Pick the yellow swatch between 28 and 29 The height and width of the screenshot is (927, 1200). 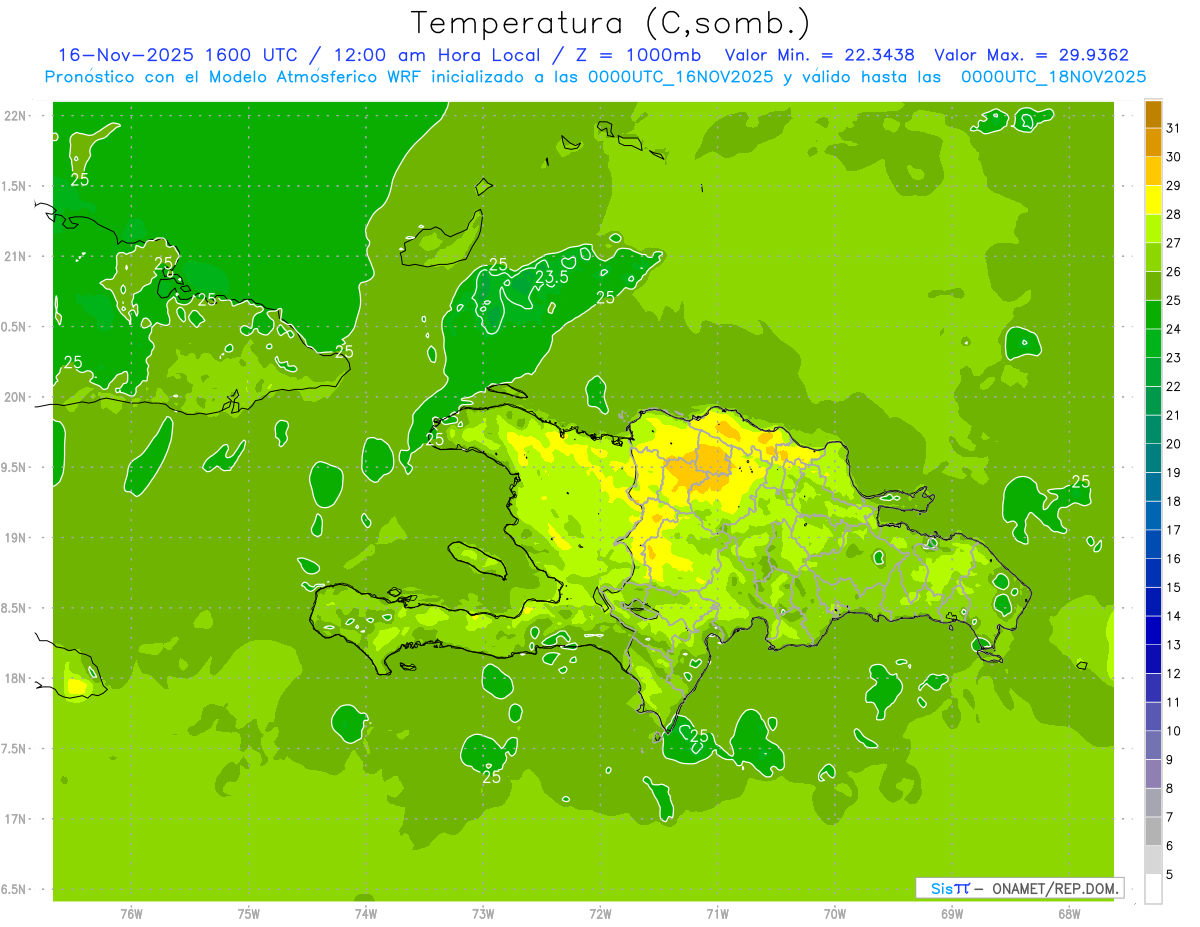point(1153,200)
